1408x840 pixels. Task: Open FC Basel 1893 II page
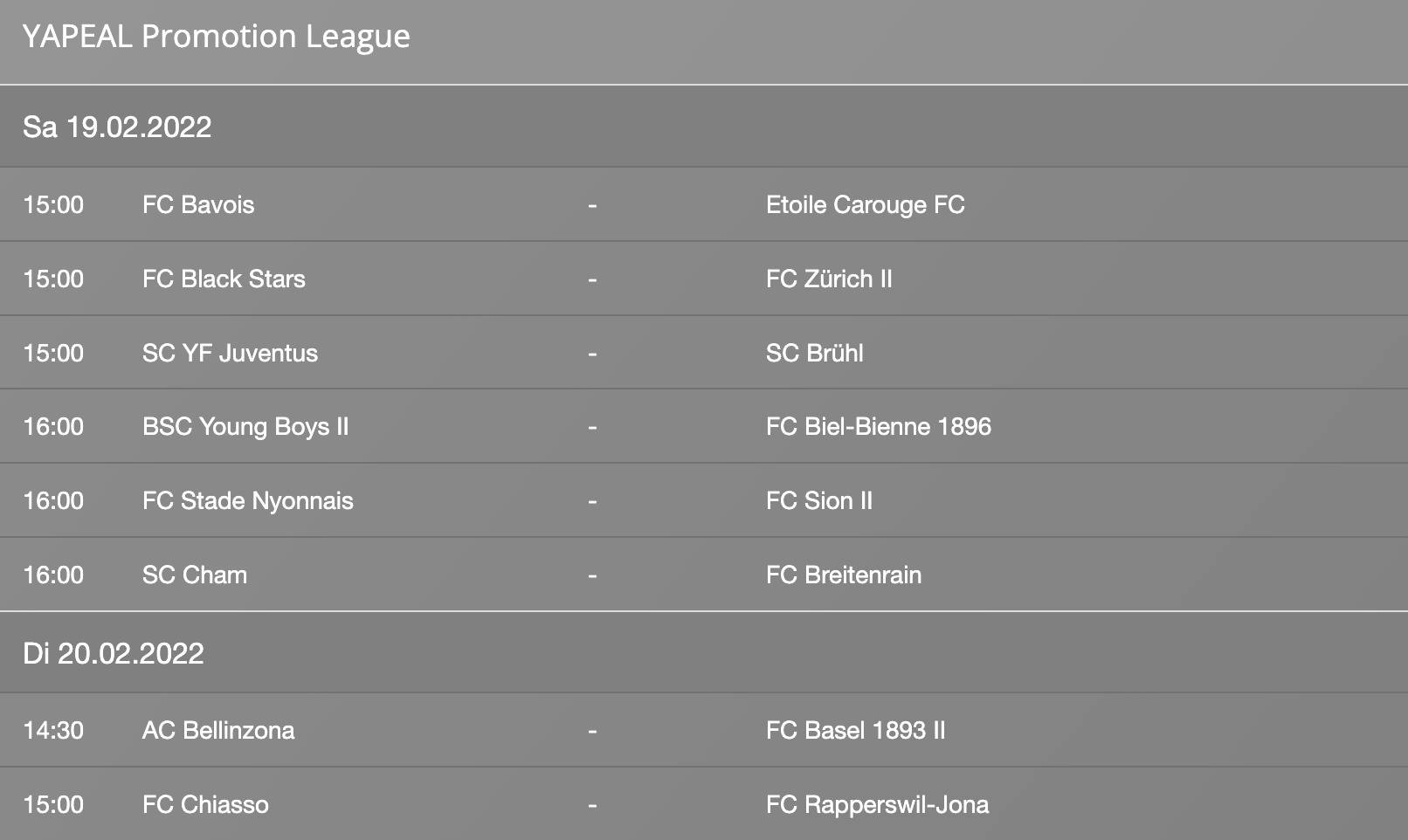tap(855, 731)
